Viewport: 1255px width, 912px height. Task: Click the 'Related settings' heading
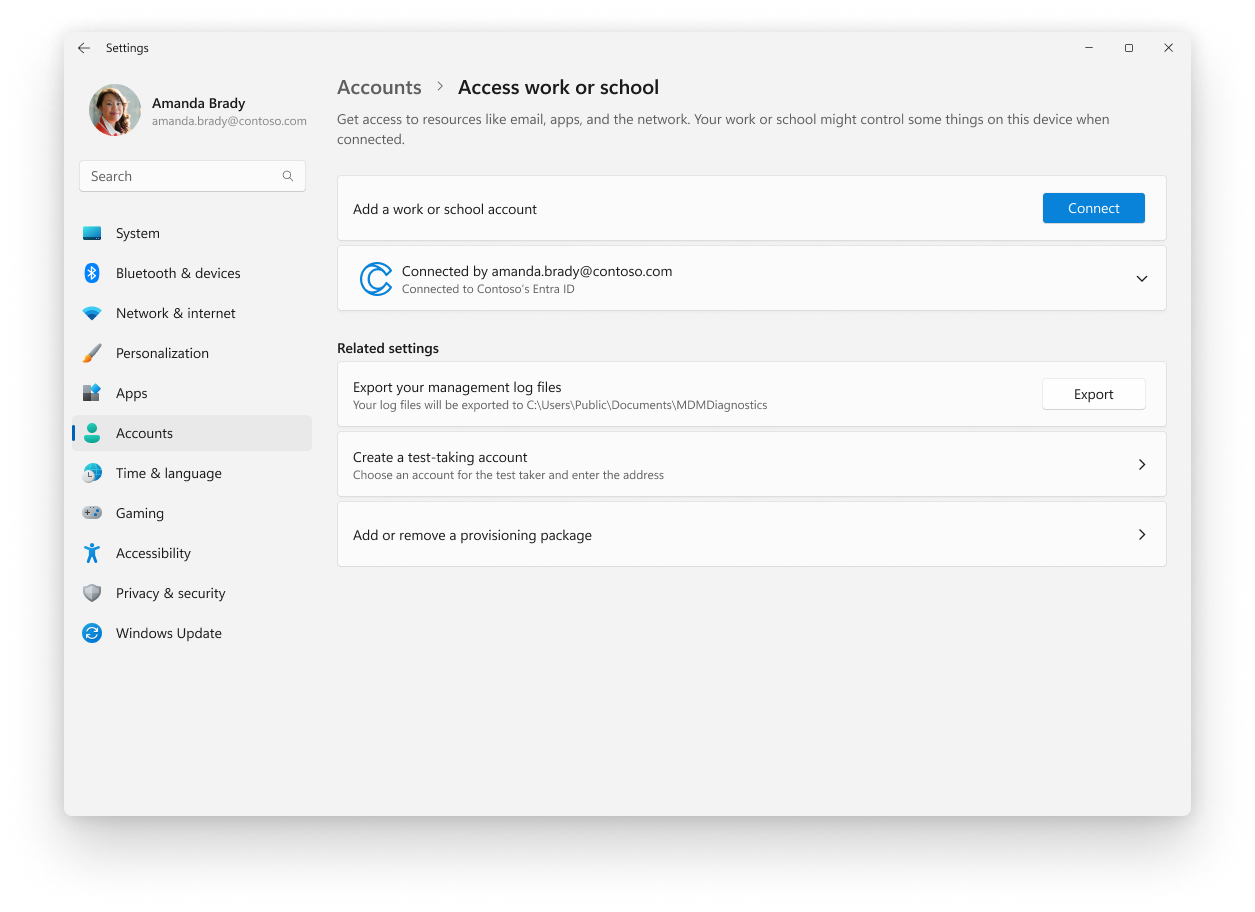tap(388, 348)
